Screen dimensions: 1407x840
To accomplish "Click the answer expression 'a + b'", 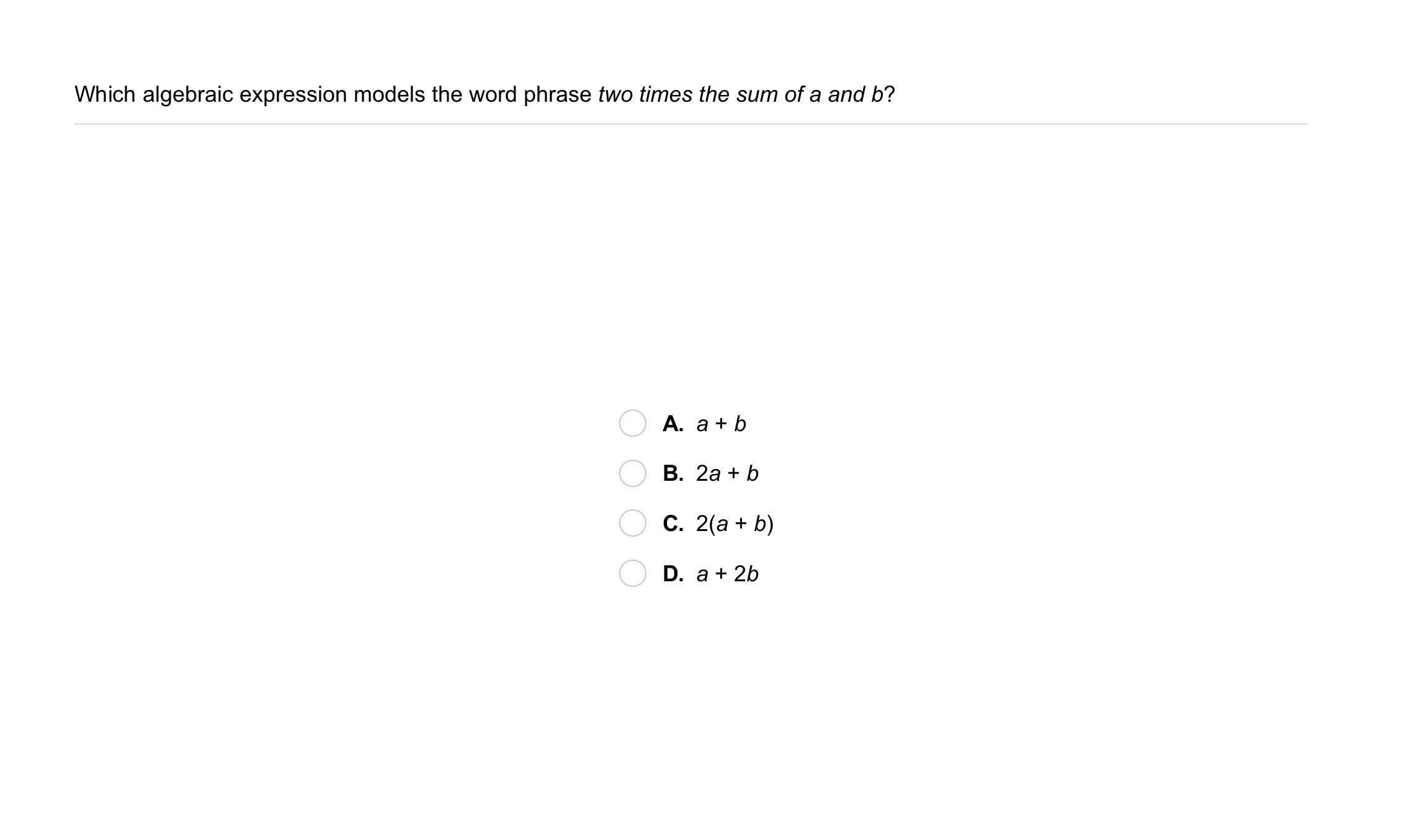I will pyautogui.click(x=721, y=424).
